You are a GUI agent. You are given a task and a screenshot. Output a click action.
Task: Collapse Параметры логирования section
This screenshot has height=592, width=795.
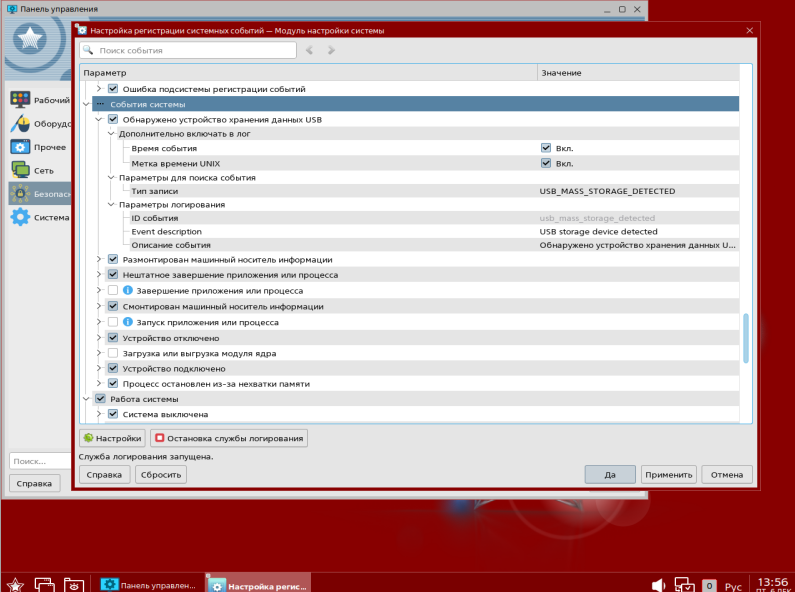click(112, 205)
